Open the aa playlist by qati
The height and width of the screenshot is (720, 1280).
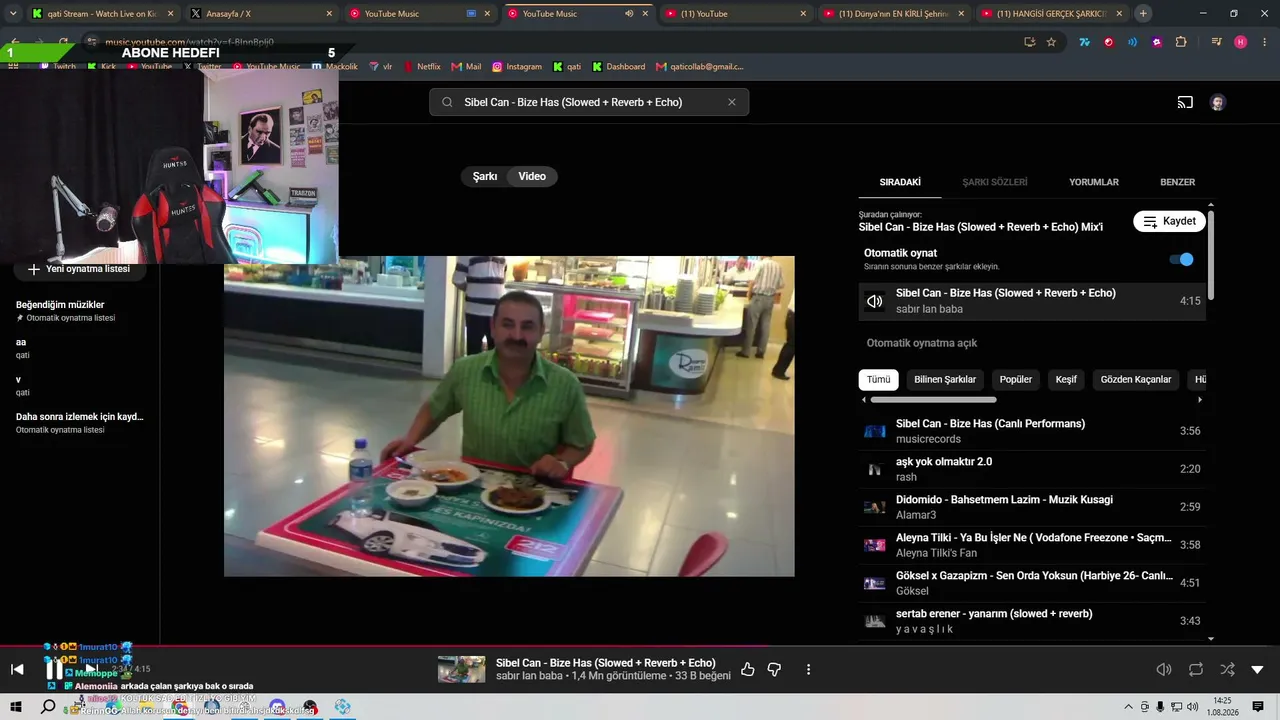click(x=80, y=348)
